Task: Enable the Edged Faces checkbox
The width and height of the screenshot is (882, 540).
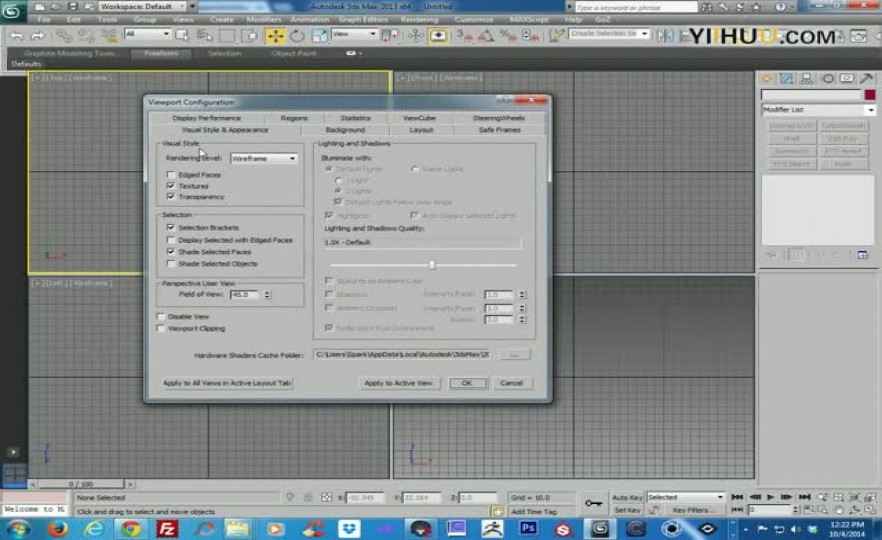Action: tap(171, 175)
